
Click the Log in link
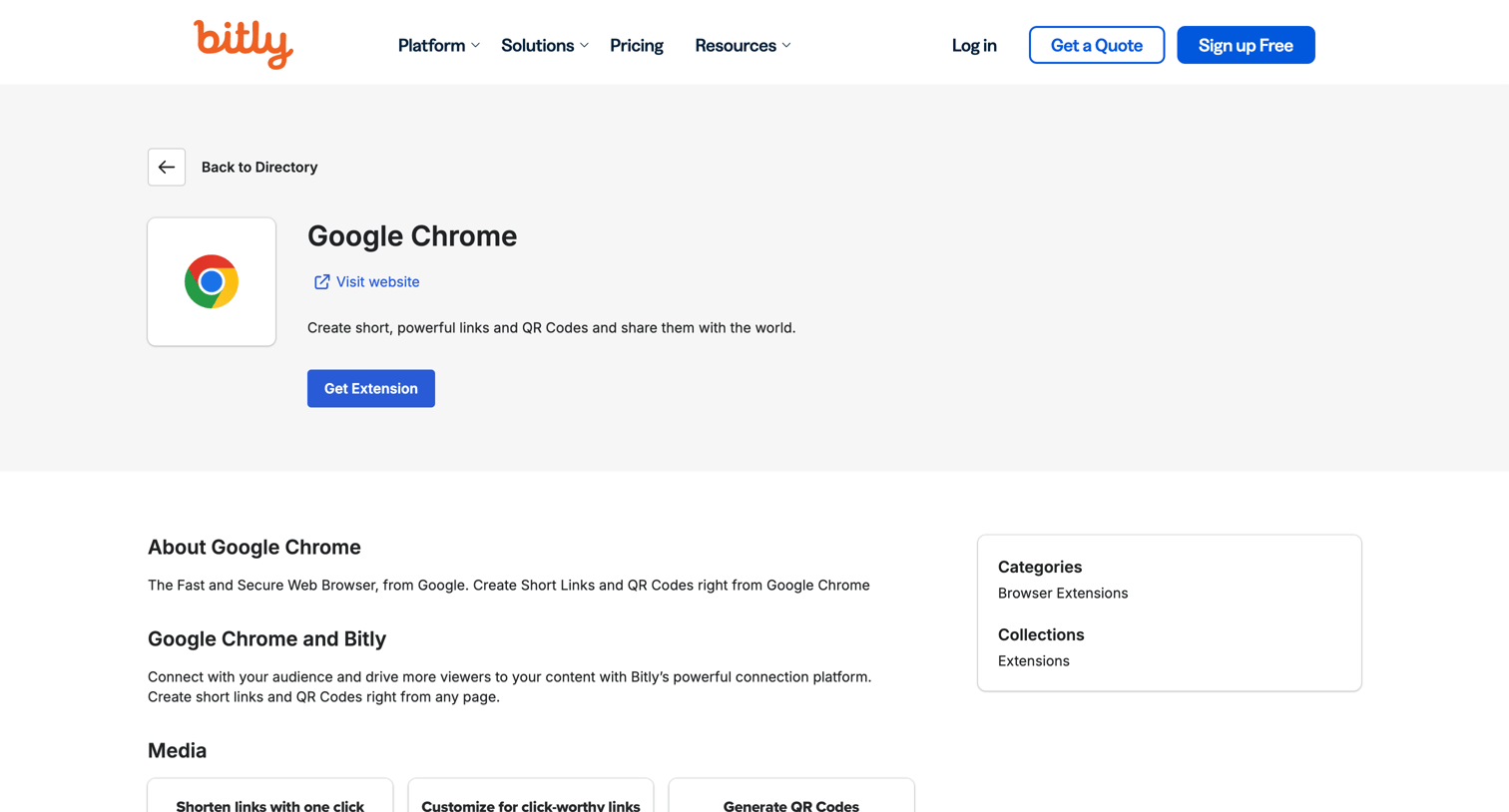pos(974,45)
